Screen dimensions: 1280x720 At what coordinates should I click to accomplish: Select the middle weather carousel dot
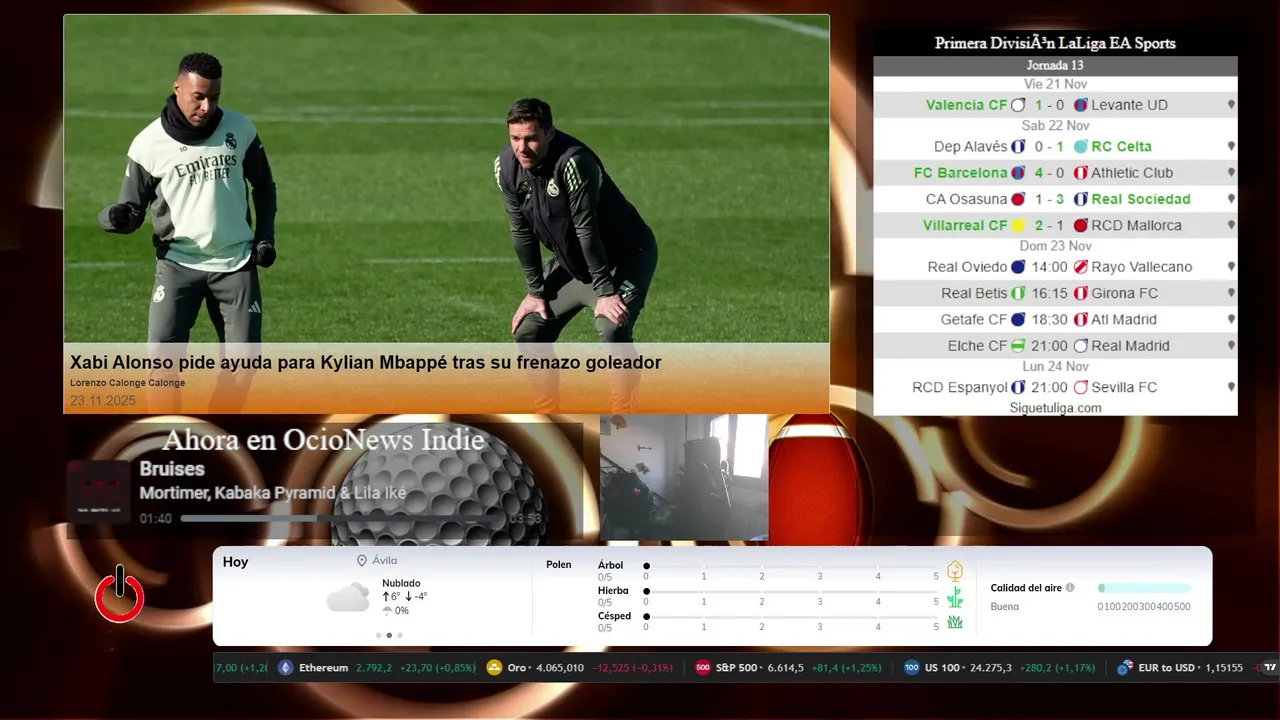coord(389,635)
